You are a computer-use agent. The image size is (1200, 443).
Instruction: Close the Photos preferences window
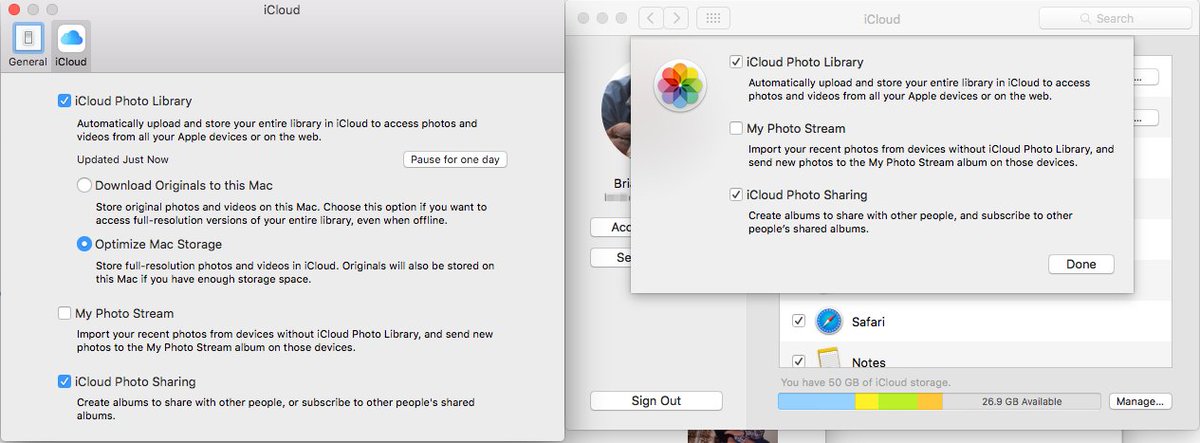pos(12,9)
